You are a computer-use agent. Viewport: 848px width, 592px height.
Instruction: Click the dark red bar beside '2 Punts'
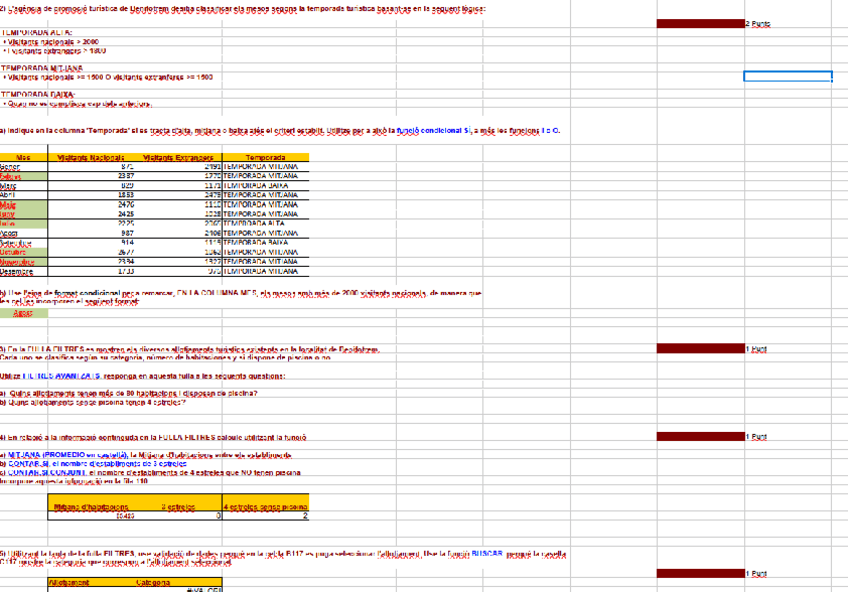(700, 23)
